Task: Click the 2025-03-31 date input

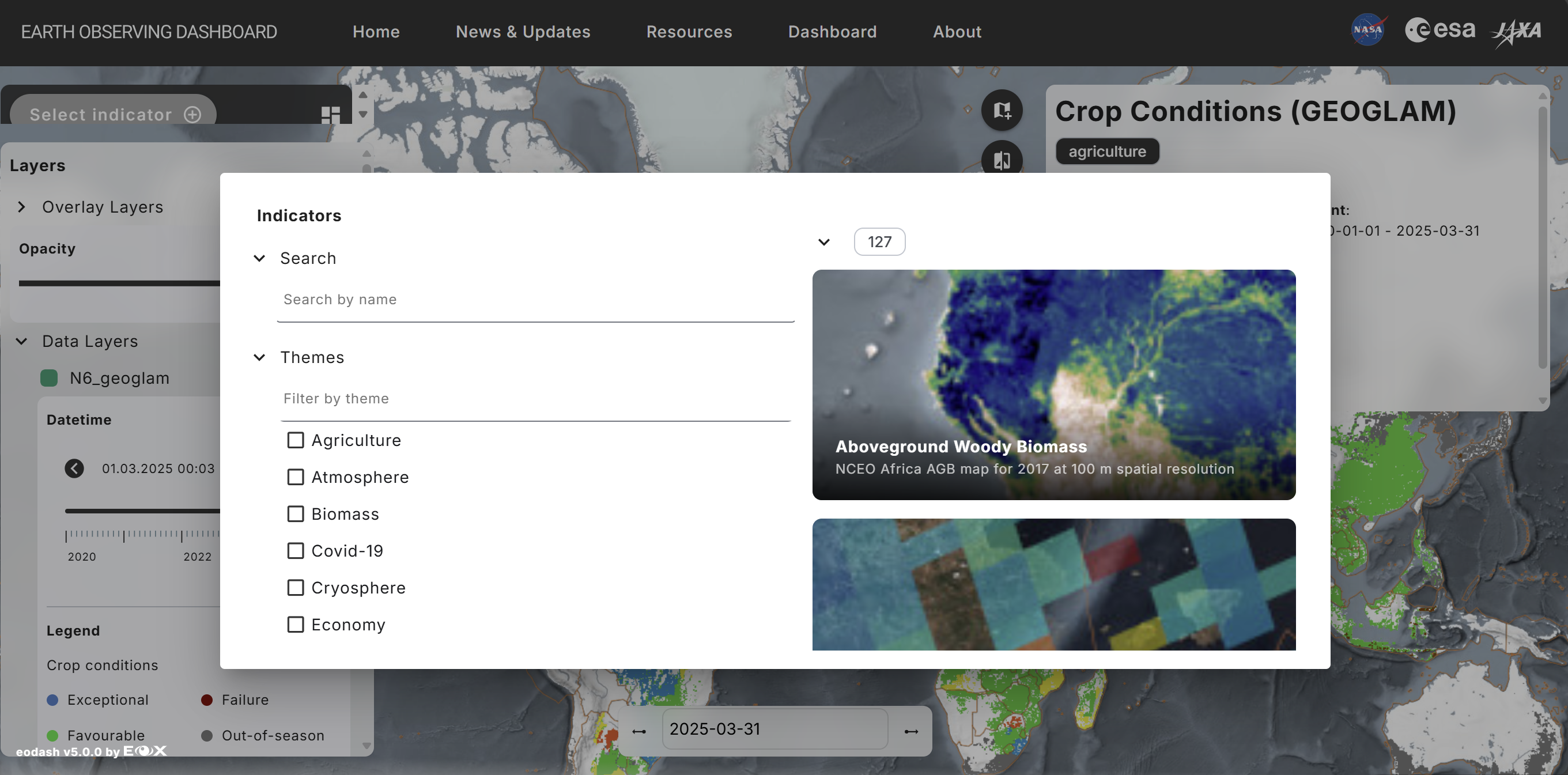Action: click(x=774, y=729)
